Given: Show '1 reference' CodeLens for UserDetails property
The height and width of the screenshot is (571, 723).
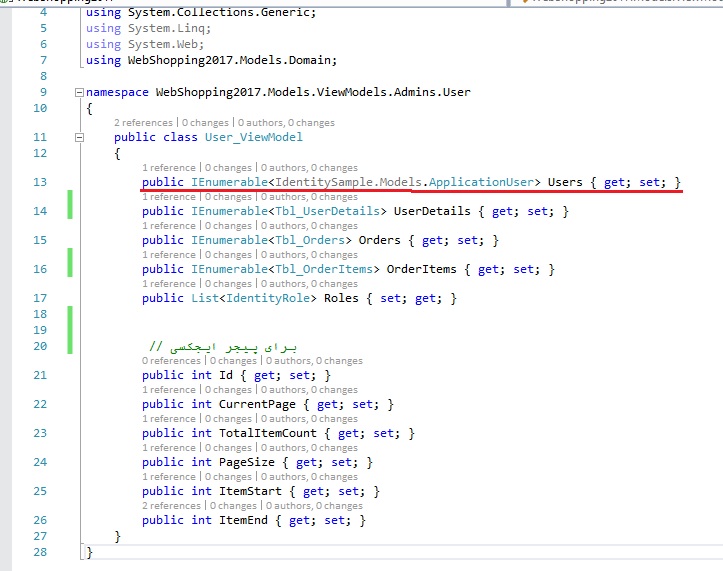Looking at the screenshot, I should (169, 197).
